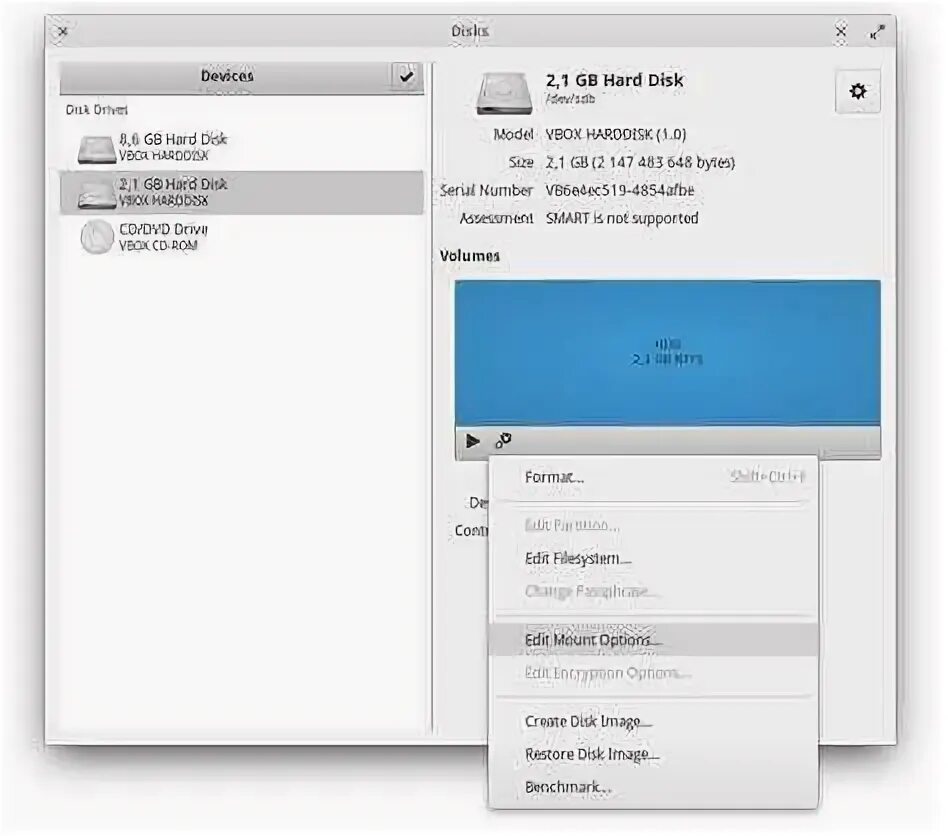Select the CD/DVD Drive entry

pos(242,237)
